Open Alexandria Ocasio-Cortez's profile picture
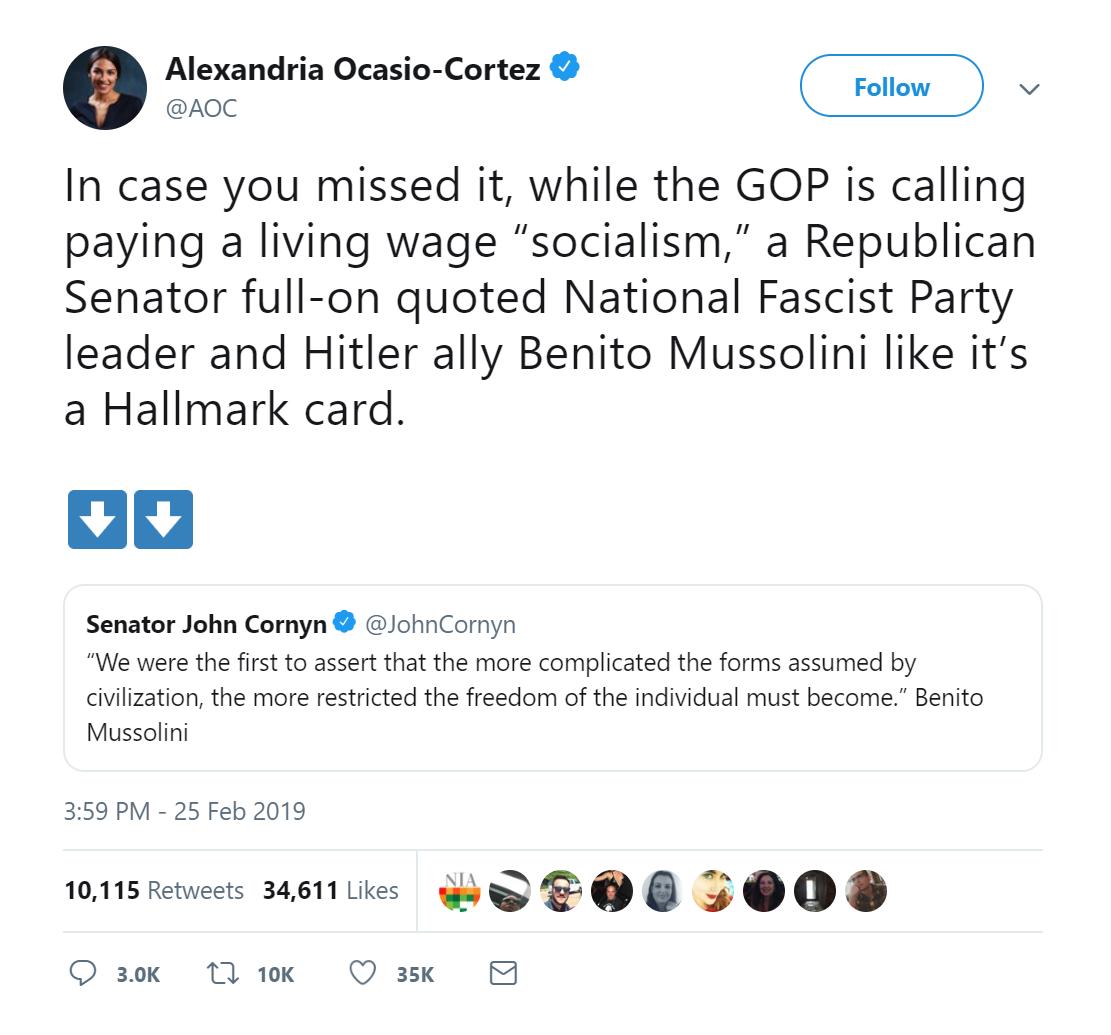The image size is (1111, 1035). (x=105, y=88)
